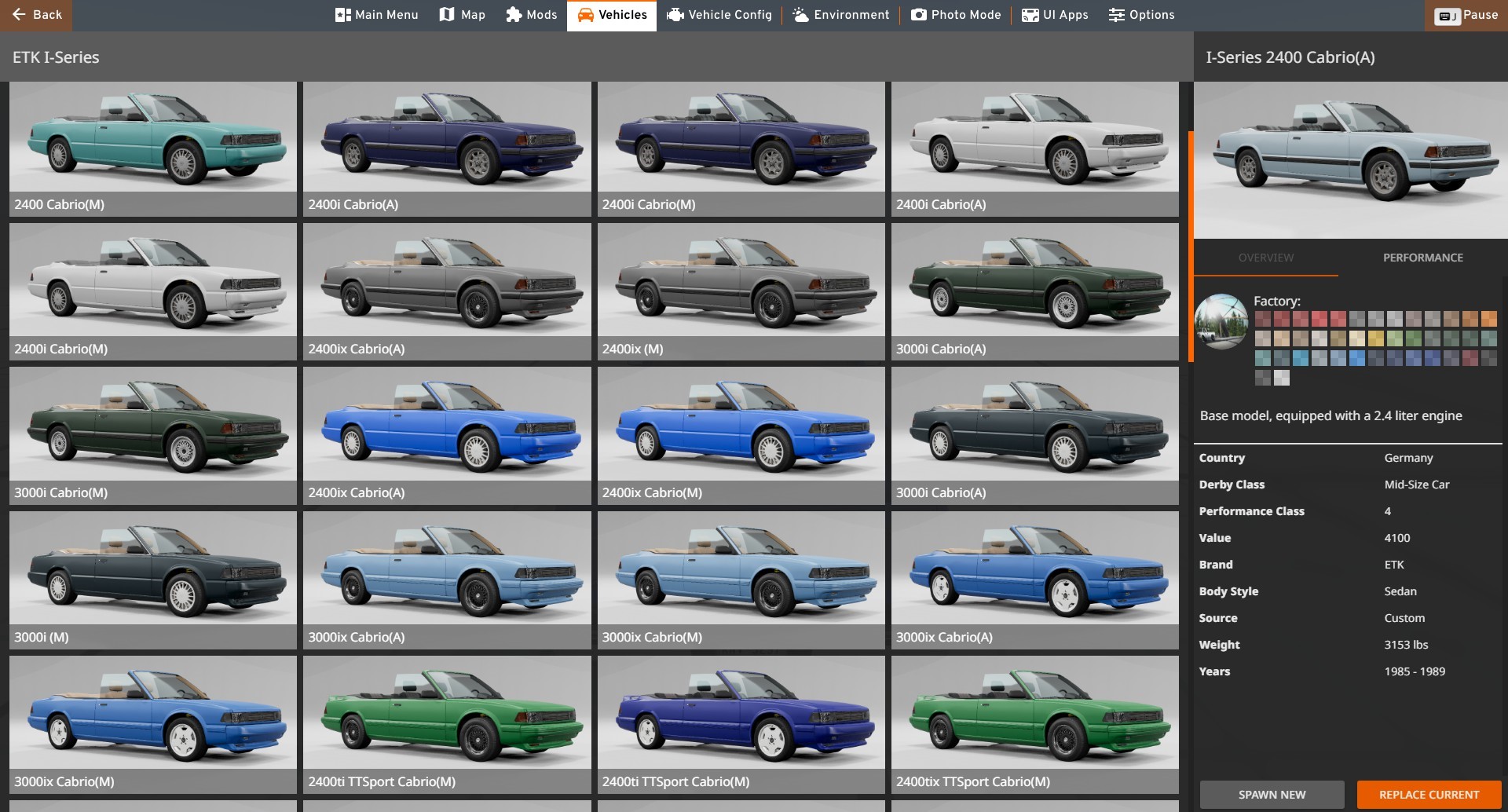1508x812 pixels.
Task: Click the Brand value ETK
Action: tap(1394, 565)
